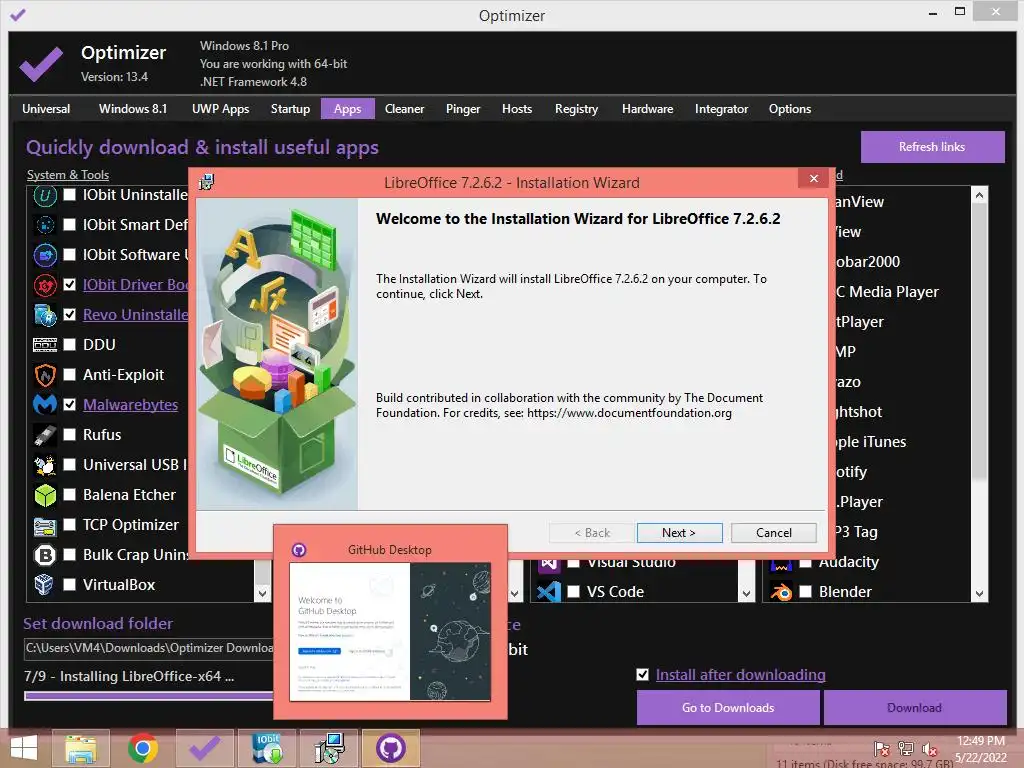This screenshot has width=1024, height=768.
Task: Click the GitHub Desktop preview thumbnail
Action: pos(390,632)
